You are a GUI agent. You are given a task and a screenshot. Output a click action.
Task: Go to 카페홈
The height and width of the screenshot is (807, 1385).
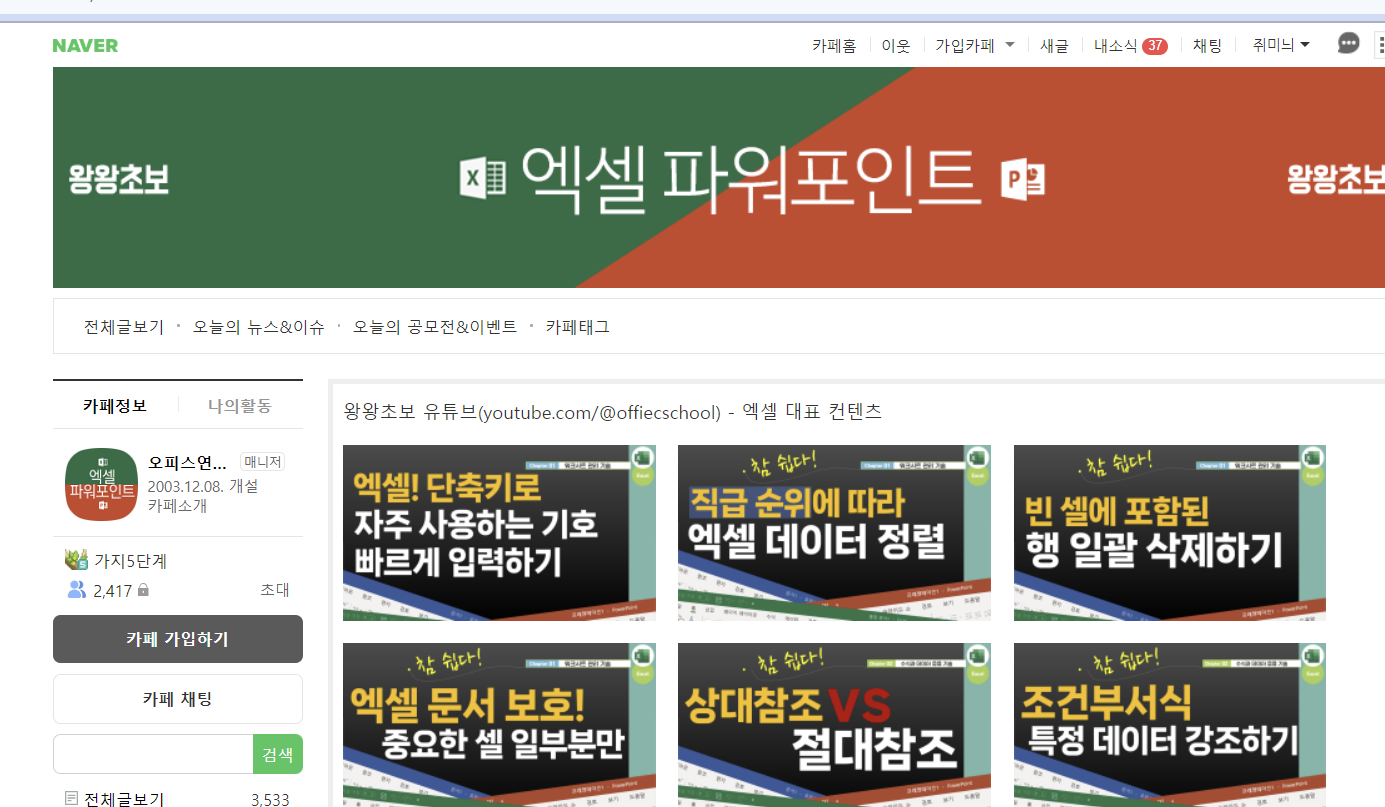click(x=834, y=45)
